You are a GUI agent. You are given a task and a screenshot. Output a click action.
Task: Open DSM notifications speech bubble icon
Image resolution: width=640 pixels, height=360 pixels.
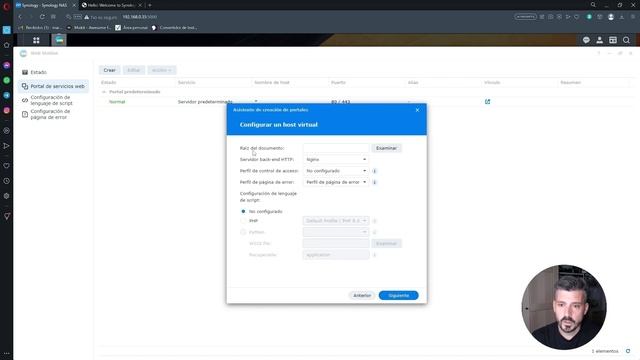(x=586, y=40)
